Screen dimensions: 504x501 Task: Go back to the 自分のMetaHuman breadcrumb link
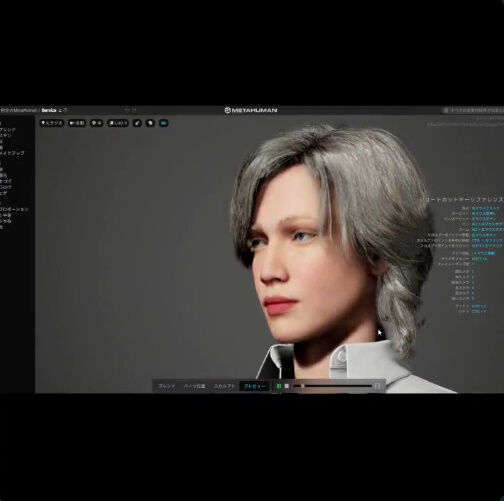coord(19,110)
